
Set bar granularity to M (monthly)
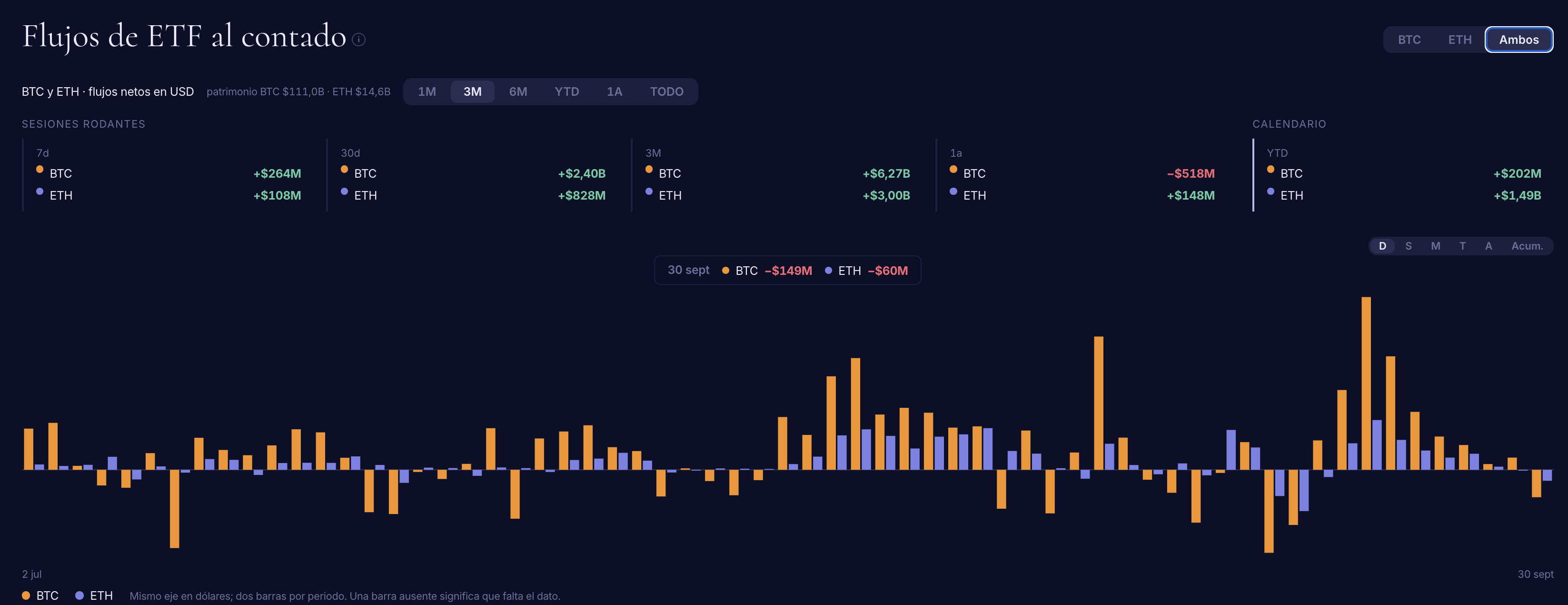[x=1435, y=246]
